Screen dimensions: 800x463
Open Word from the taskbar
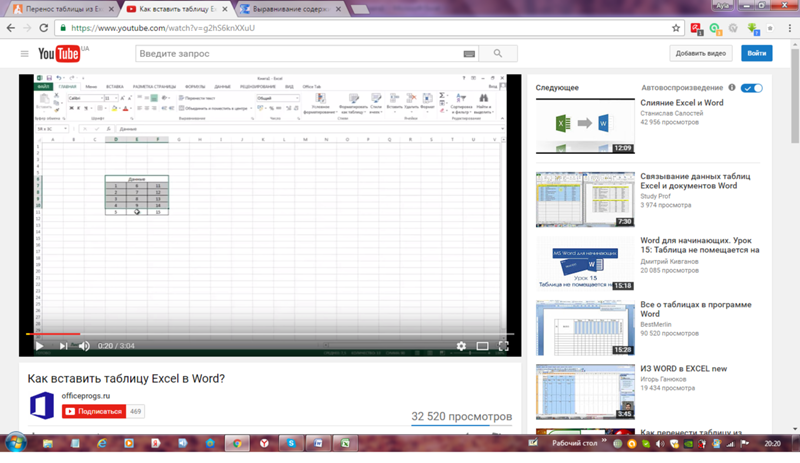[318, 443]
